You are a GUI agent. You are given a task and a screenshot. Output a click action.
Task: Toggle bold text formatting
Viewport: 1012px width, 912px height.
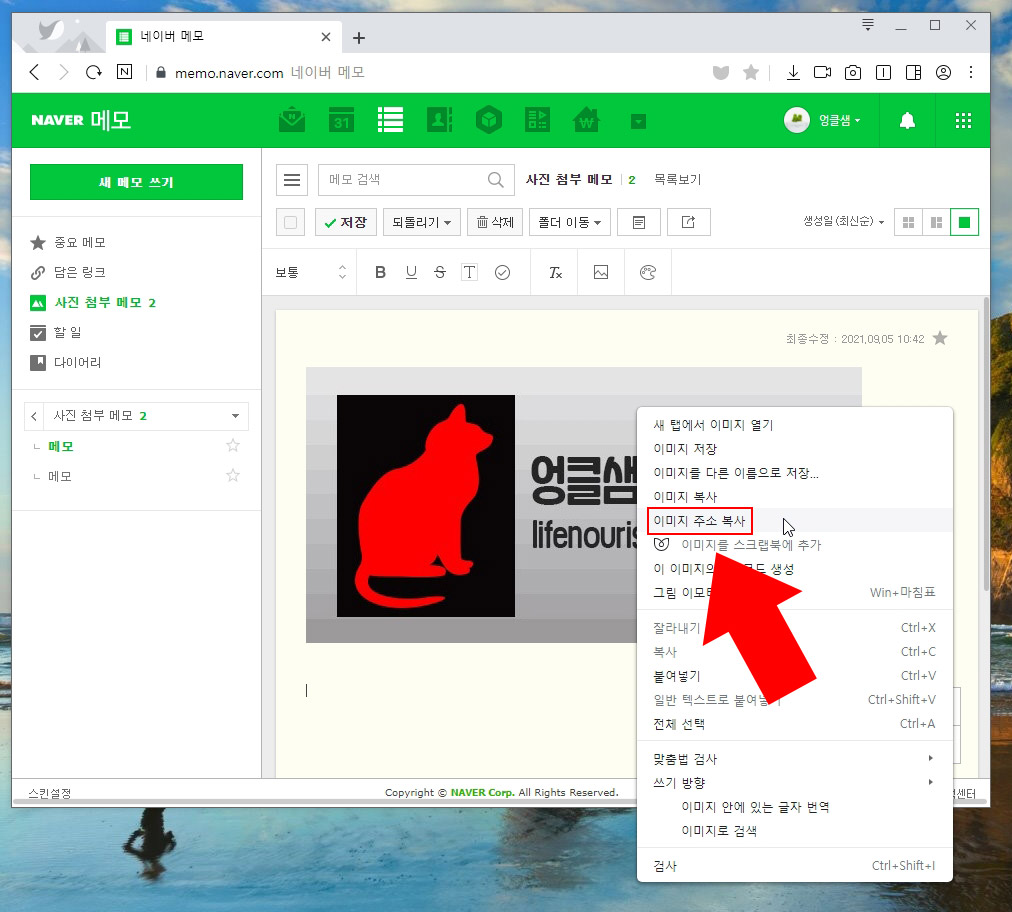[380, 272]
